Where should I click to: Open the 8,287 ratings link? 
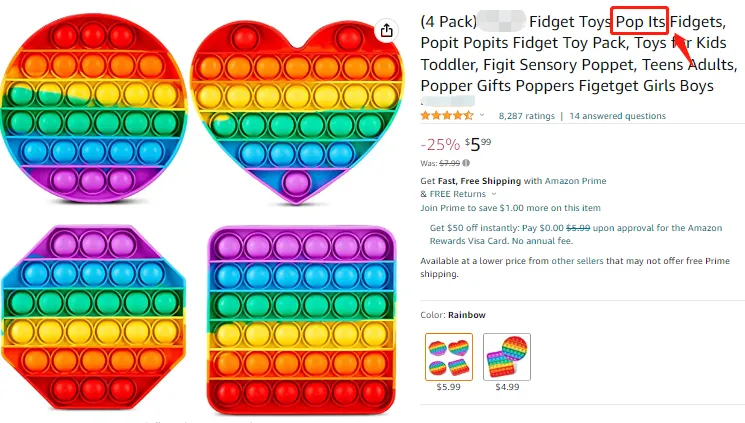click(526, 116)
